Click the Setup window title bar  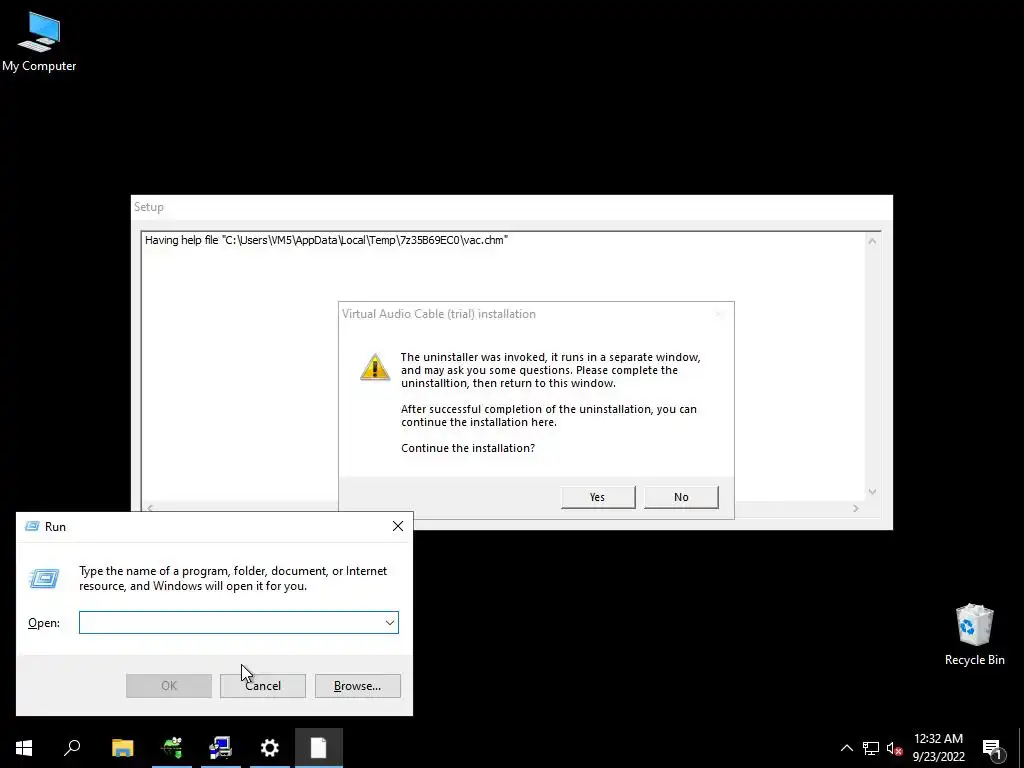(x=511, y=207)
